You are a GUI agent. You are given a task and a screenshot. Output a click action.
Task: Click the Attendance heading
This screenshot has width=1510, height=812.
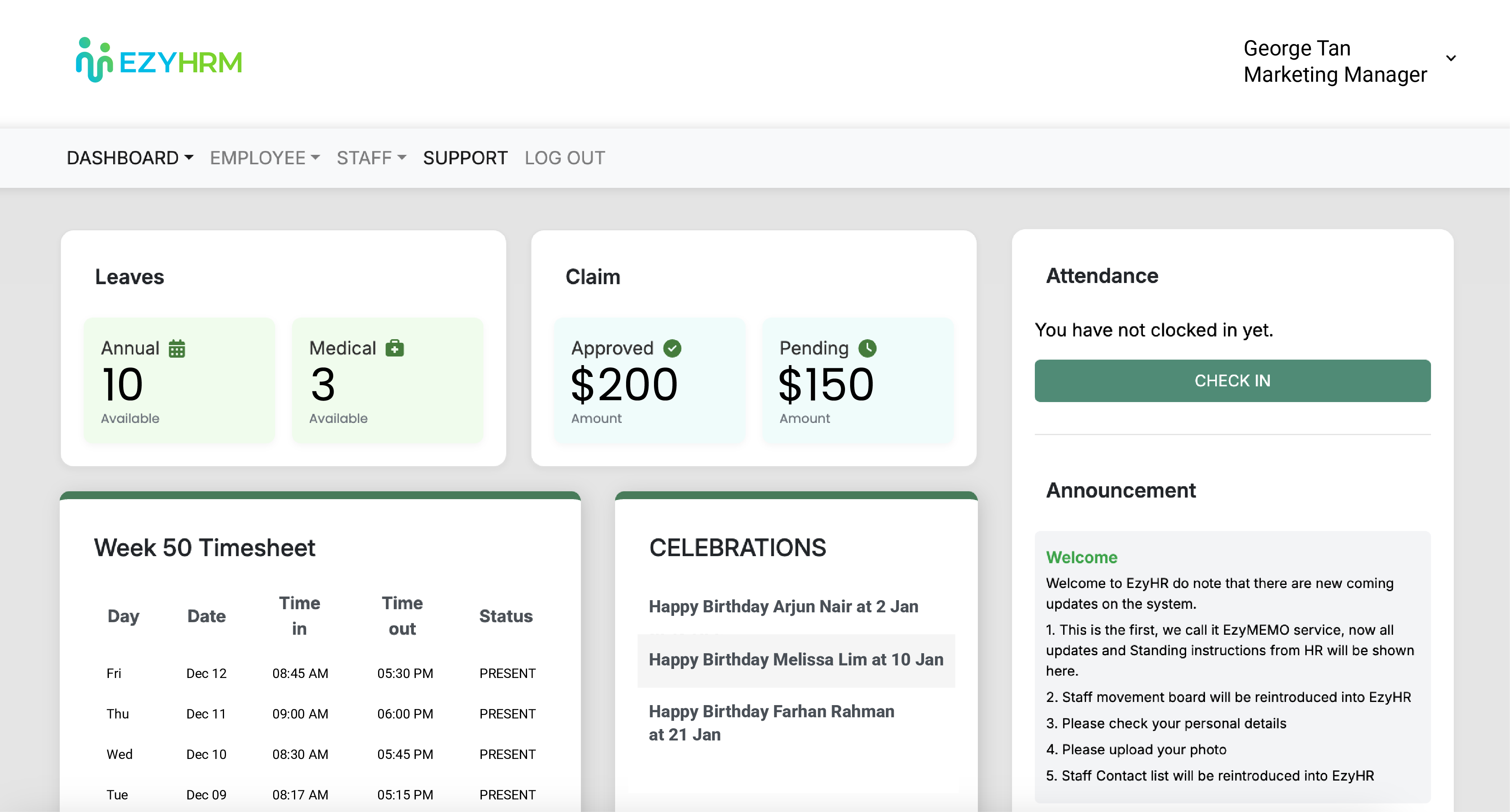(1102, 276)
